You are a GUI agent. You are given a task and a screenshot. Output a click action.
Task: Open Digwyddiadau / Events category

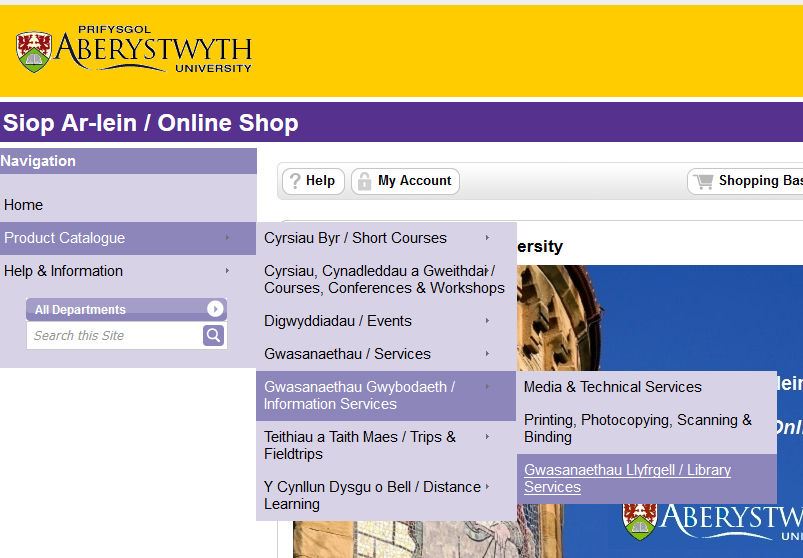pos(386,321)
